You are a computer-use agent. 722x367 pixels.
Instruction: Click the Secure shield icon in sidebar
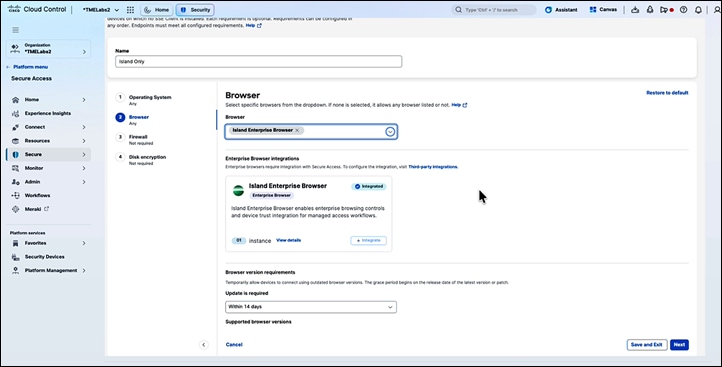point(16,154)
